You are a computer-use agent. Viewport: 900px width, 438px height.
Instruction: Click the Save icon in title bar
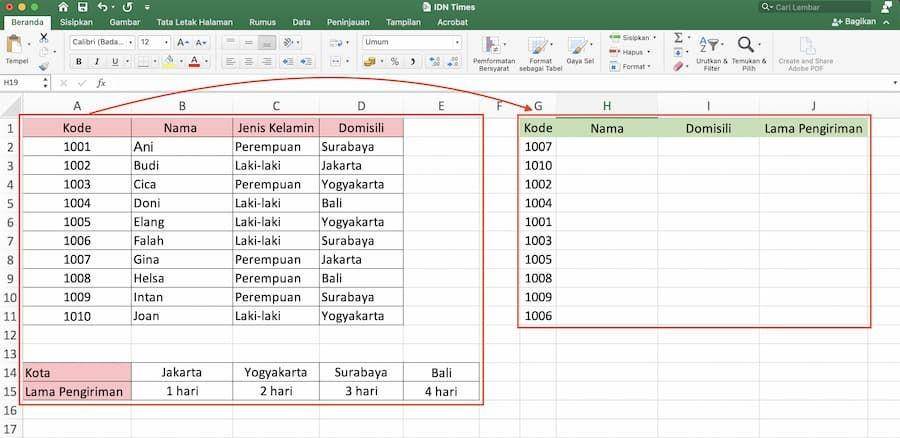point(83,7)
